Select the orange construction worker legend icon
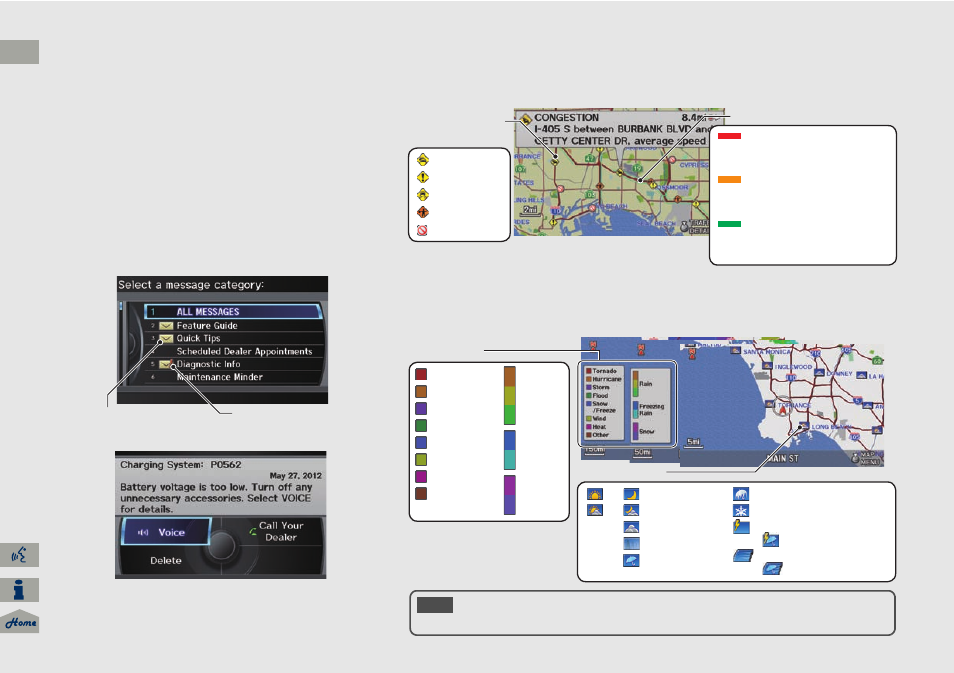The height and width of the screenshot is (673, 954). click(423, 212)
